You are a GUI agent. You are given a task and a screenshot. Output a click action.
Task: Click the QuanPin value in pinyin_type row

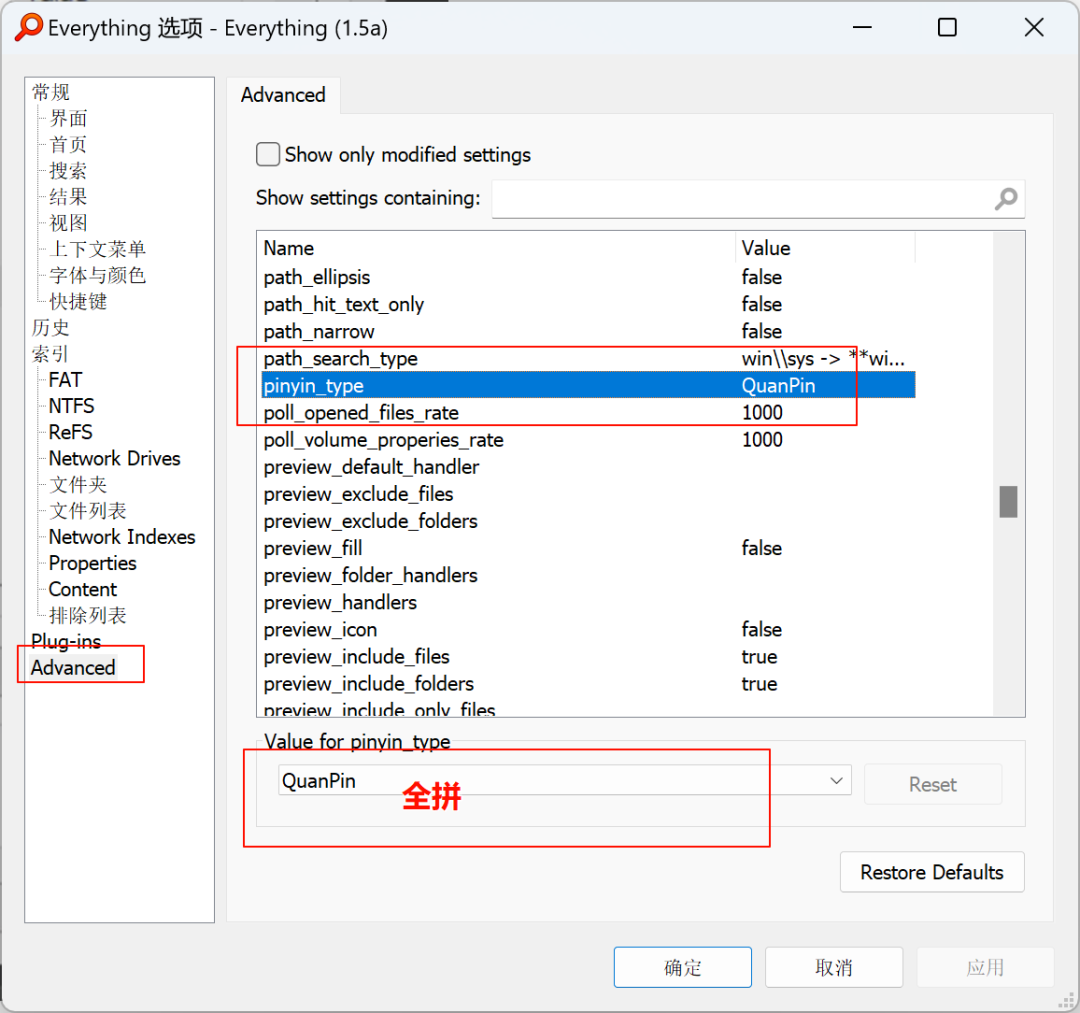[x=778, y=386]
